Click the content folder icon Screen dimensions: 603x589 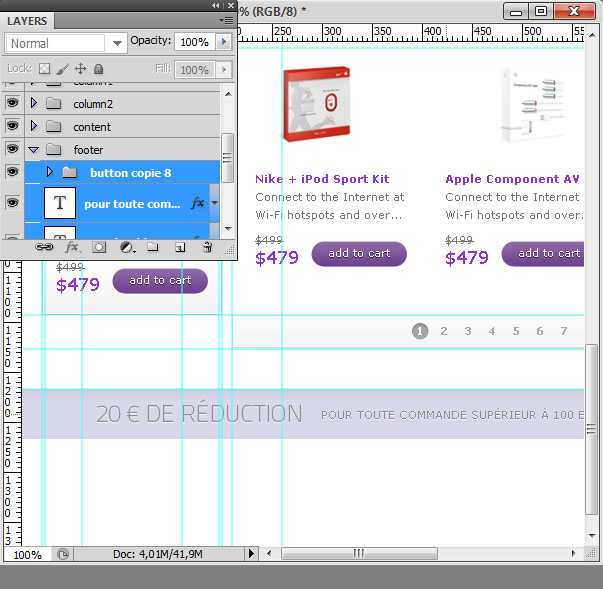(x=53, y=126)
